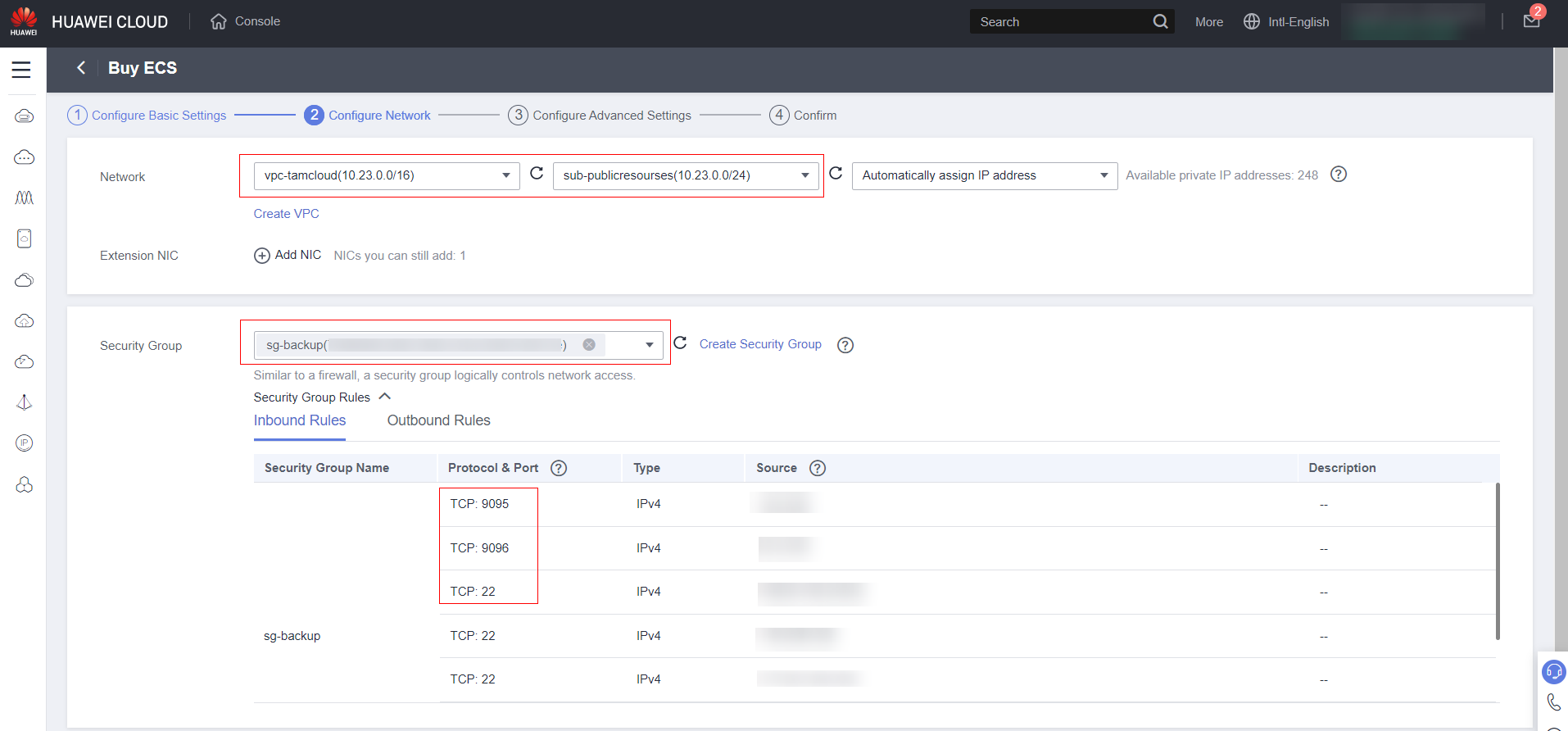Image resolution: width=1568 pixels, height=731 pixels.
Task: Refresh the VPC list
Action: [537, 174]
